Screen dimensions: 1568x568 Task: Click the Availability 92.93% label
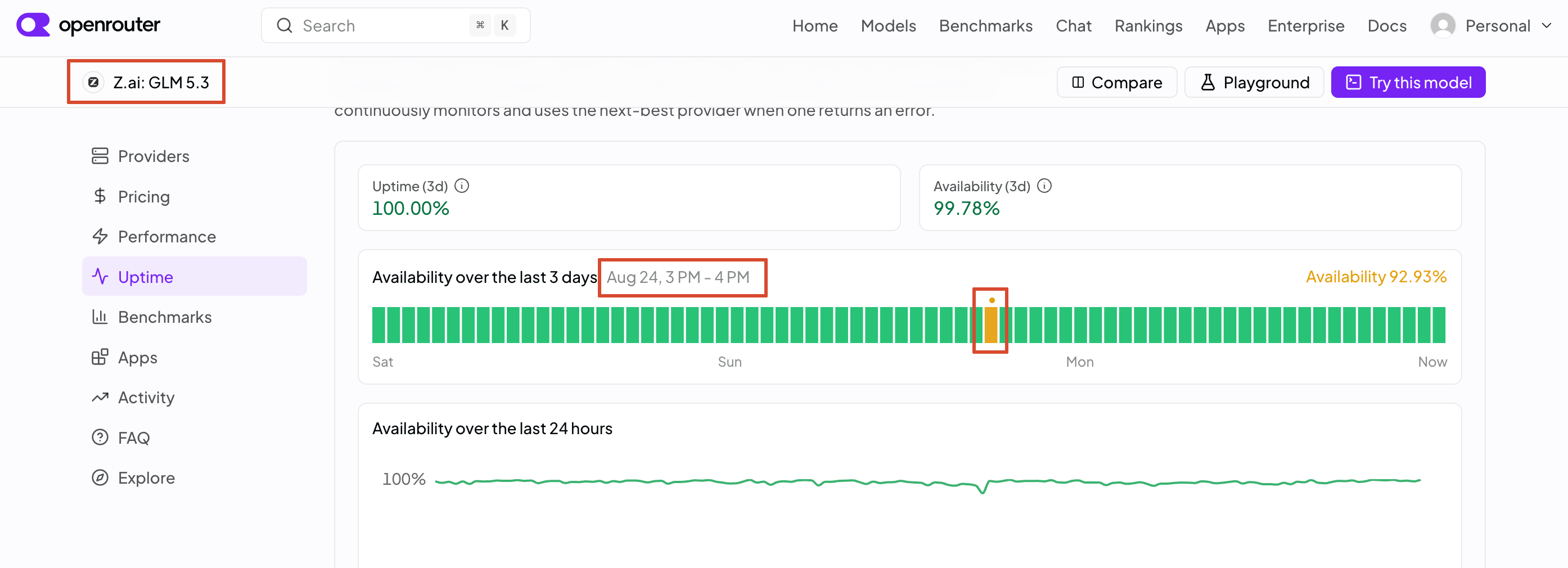tap(1376, 277)
